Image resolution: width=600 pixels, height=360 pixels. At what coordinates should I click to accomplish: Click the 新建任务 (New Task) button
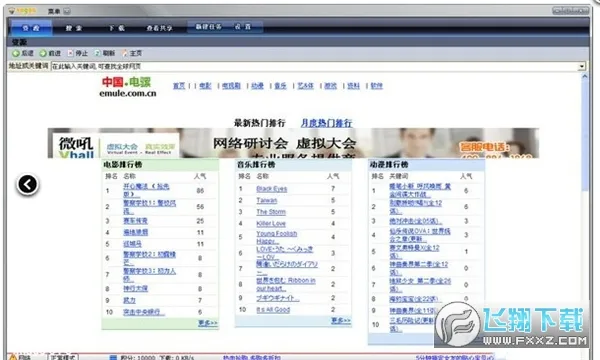pos(209,27)
